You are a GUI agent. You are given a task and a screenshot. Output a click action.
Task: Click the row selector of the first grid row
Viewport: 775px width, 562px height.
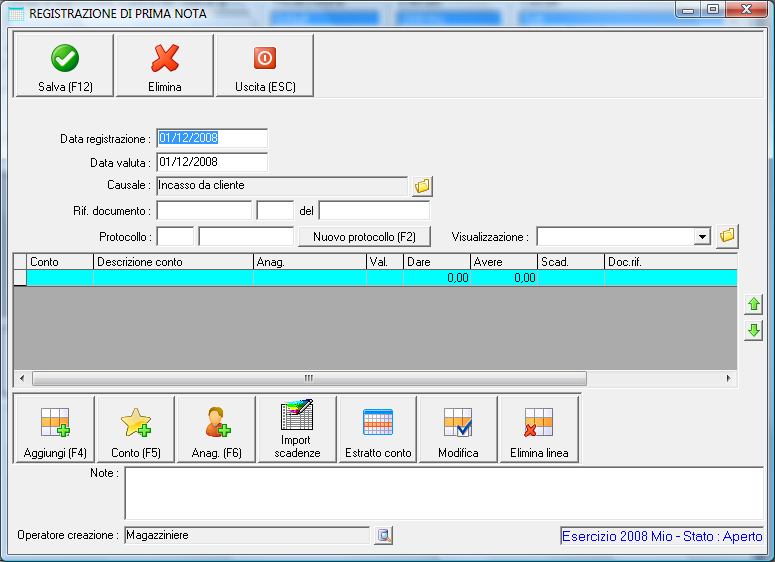tap(20, 278)
